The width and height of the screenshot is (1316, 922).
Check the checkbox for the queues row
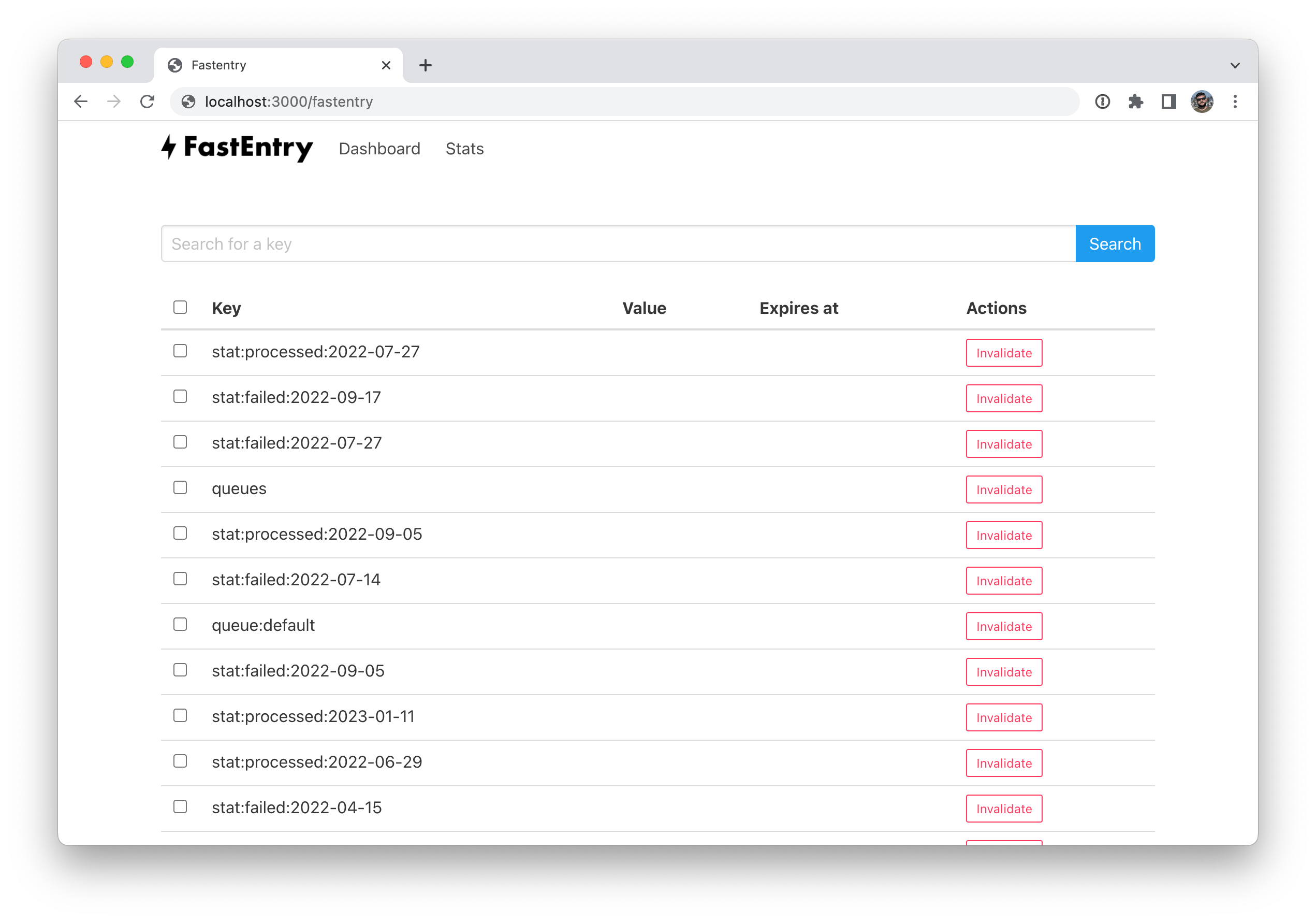click(180, 488)
